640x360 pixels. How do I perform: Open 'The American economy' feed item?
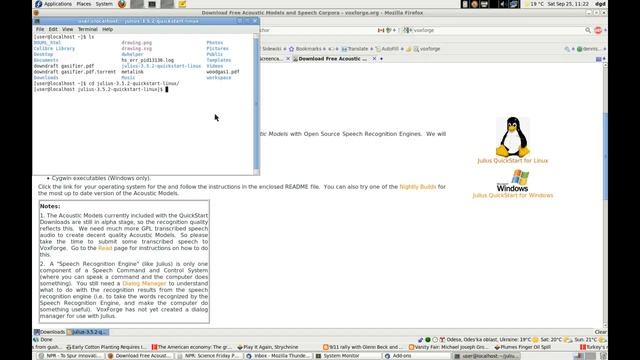coord(192,347)
